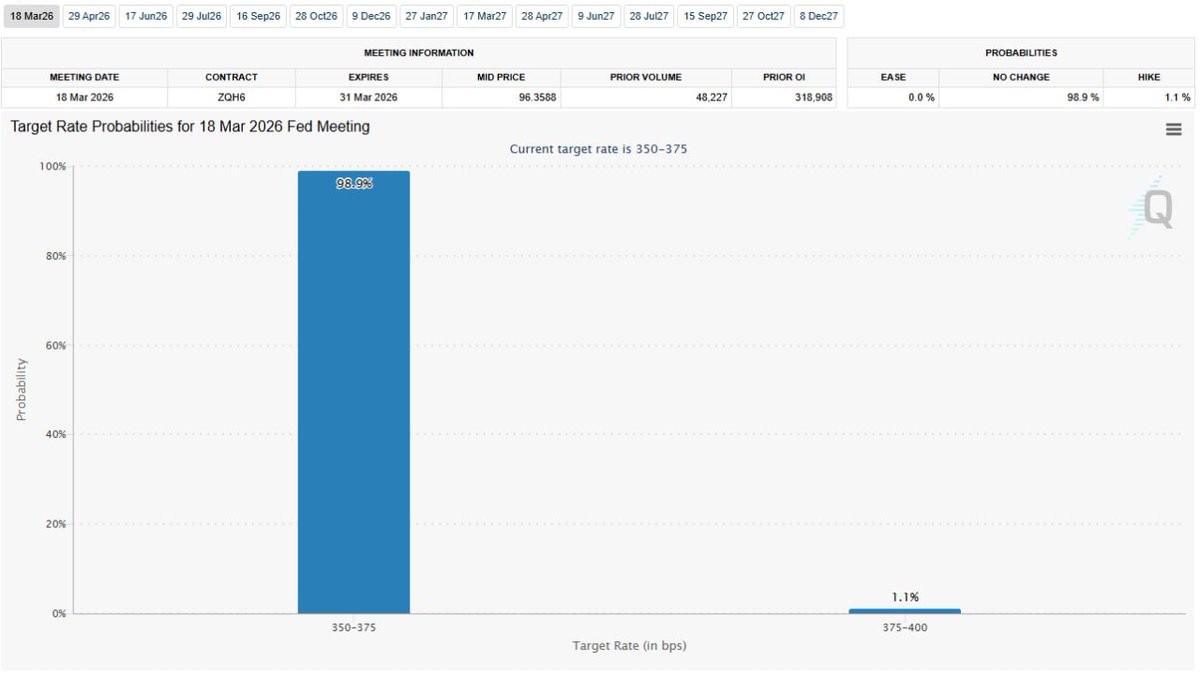The width and height of the screenshot is (1200, 676).
Task: Click the 98.9% bar data label
Action: (x=354, y=184)
